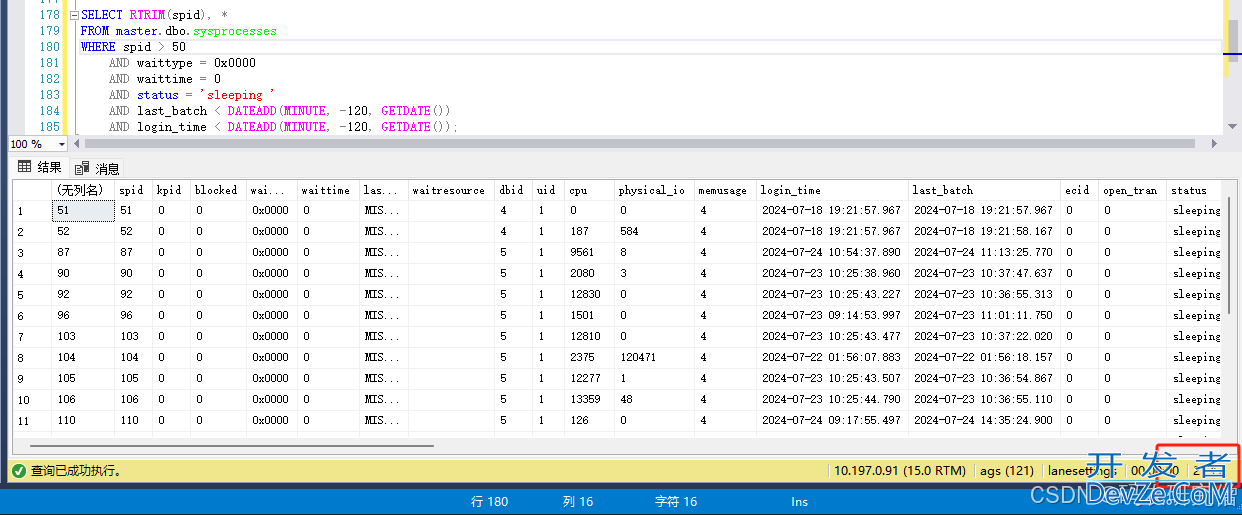
Task: Select the last_batch column header
Action: point(984,190)
